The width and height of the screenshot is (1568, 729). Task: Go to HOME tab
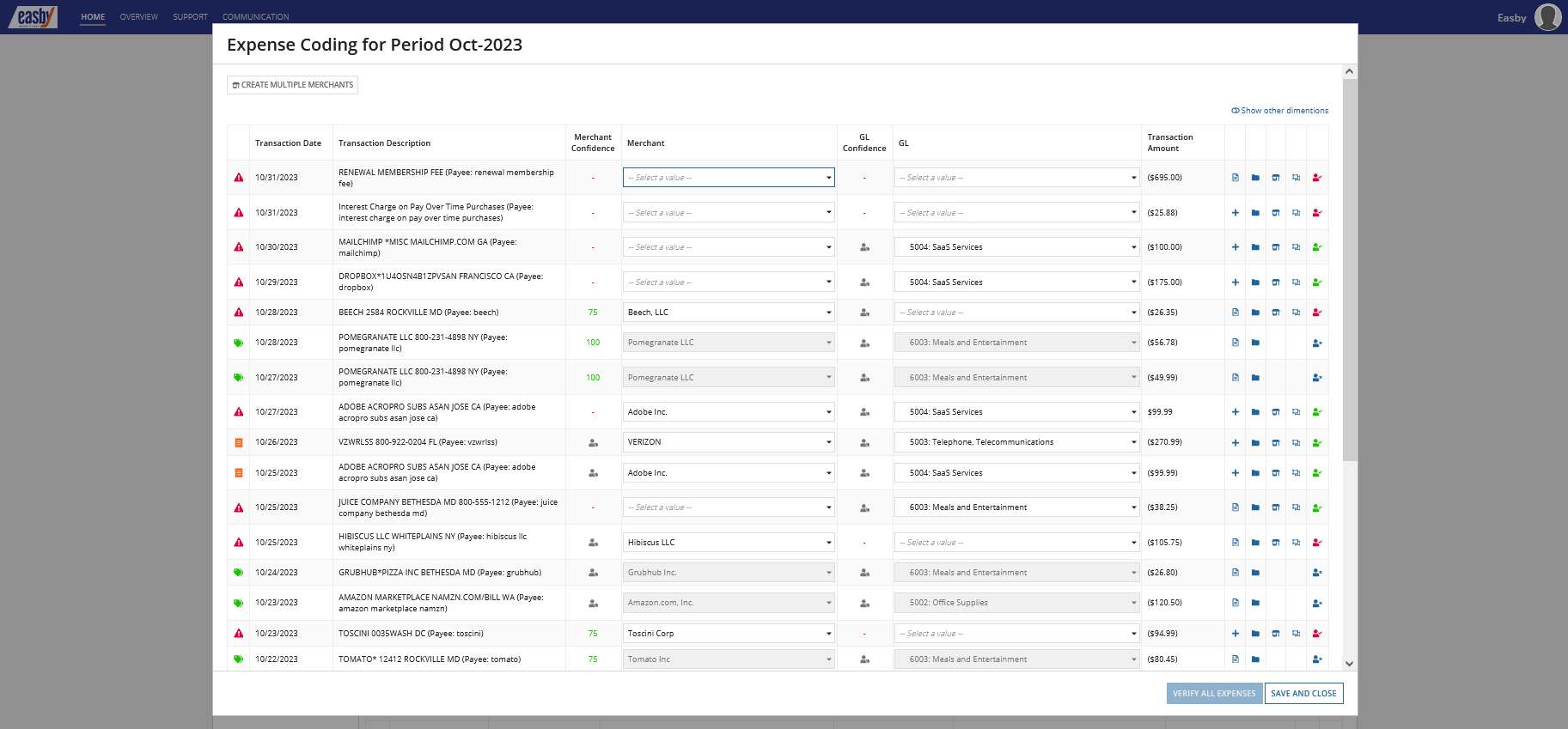coord(93,17)
